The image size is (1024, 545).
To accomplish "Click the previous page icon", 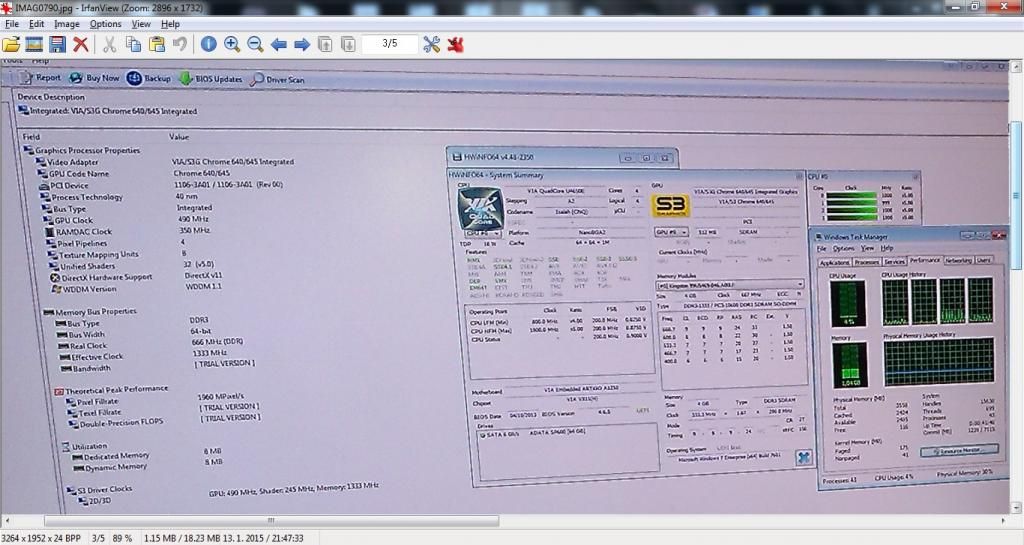I will pos(325,44).
